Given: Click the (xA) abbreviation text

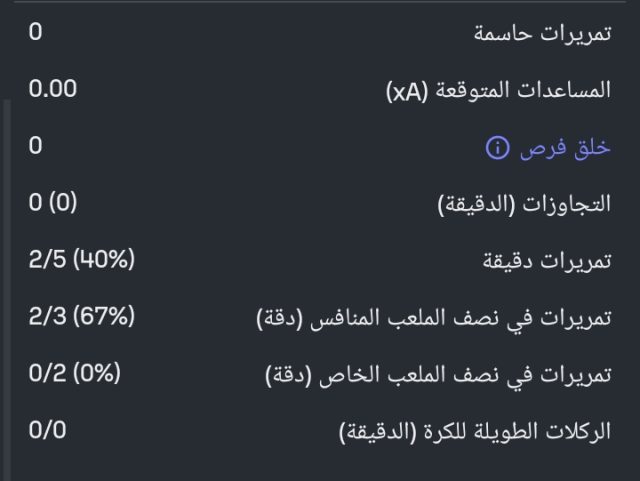Looking at the screenshot, I should 408,91.
